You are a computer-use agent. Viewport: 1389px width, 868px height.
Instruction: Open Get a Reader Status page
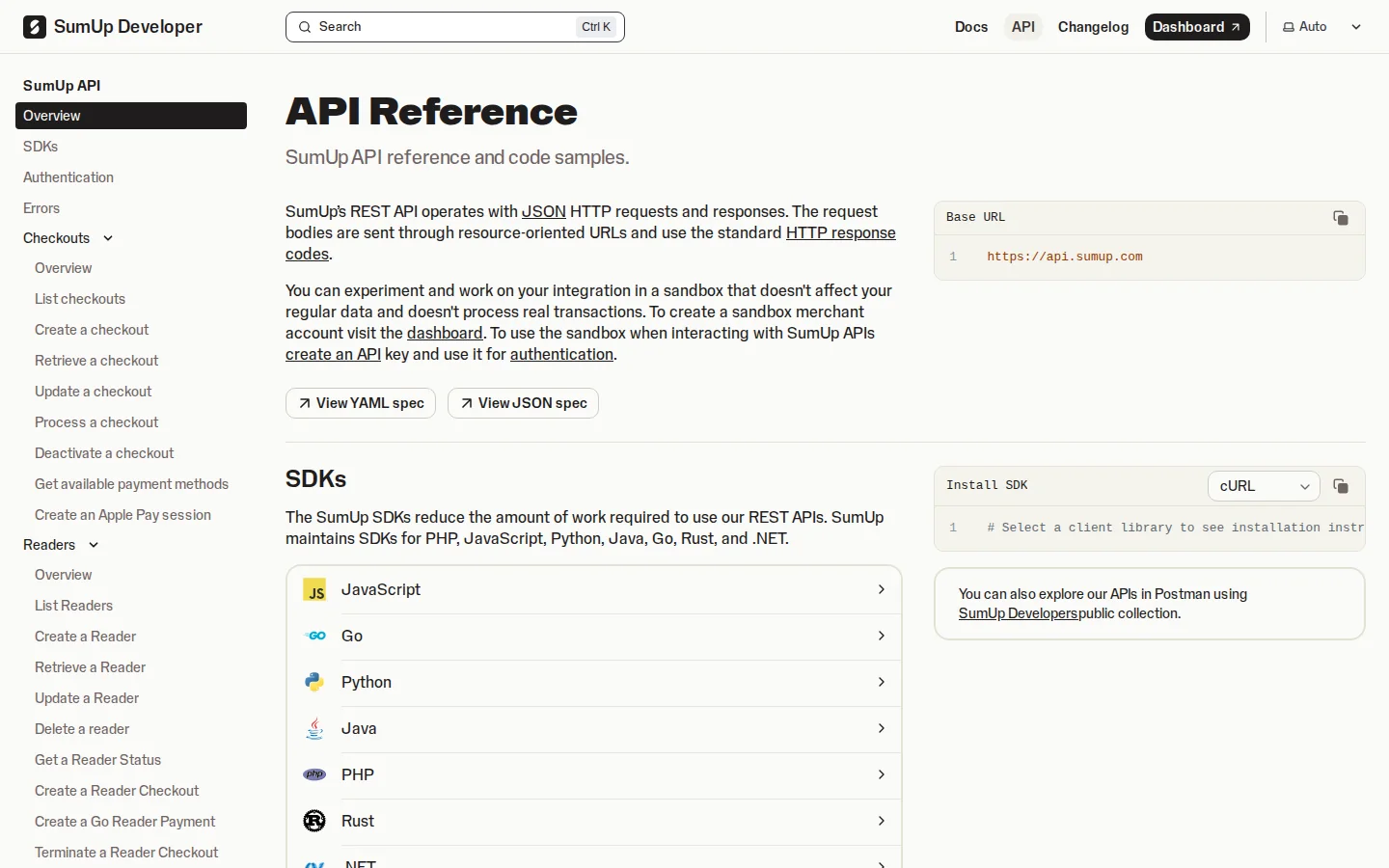tap(98, 760)
